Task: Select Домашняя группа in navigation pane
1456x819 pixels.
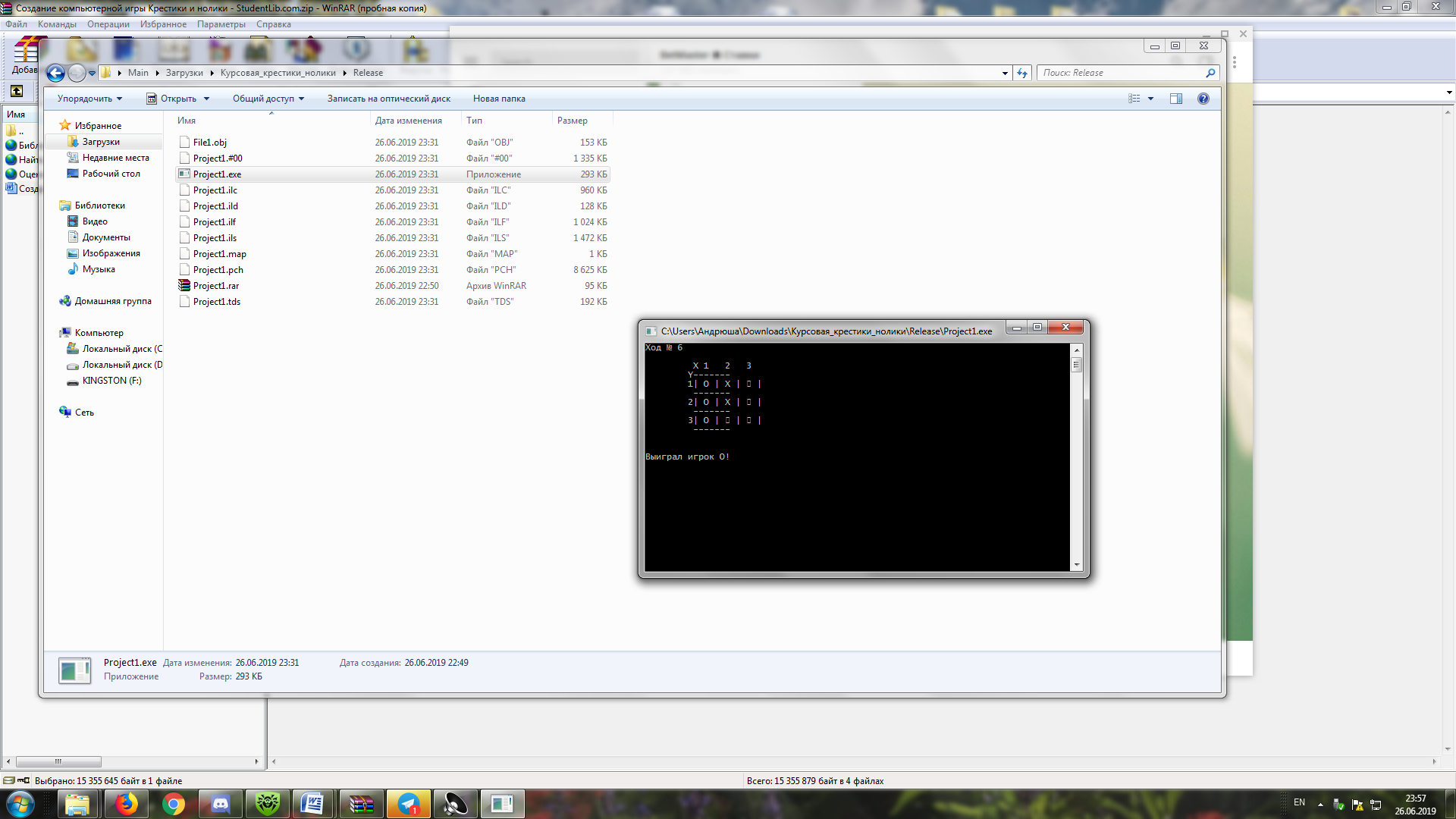Action: coord(112,301)
